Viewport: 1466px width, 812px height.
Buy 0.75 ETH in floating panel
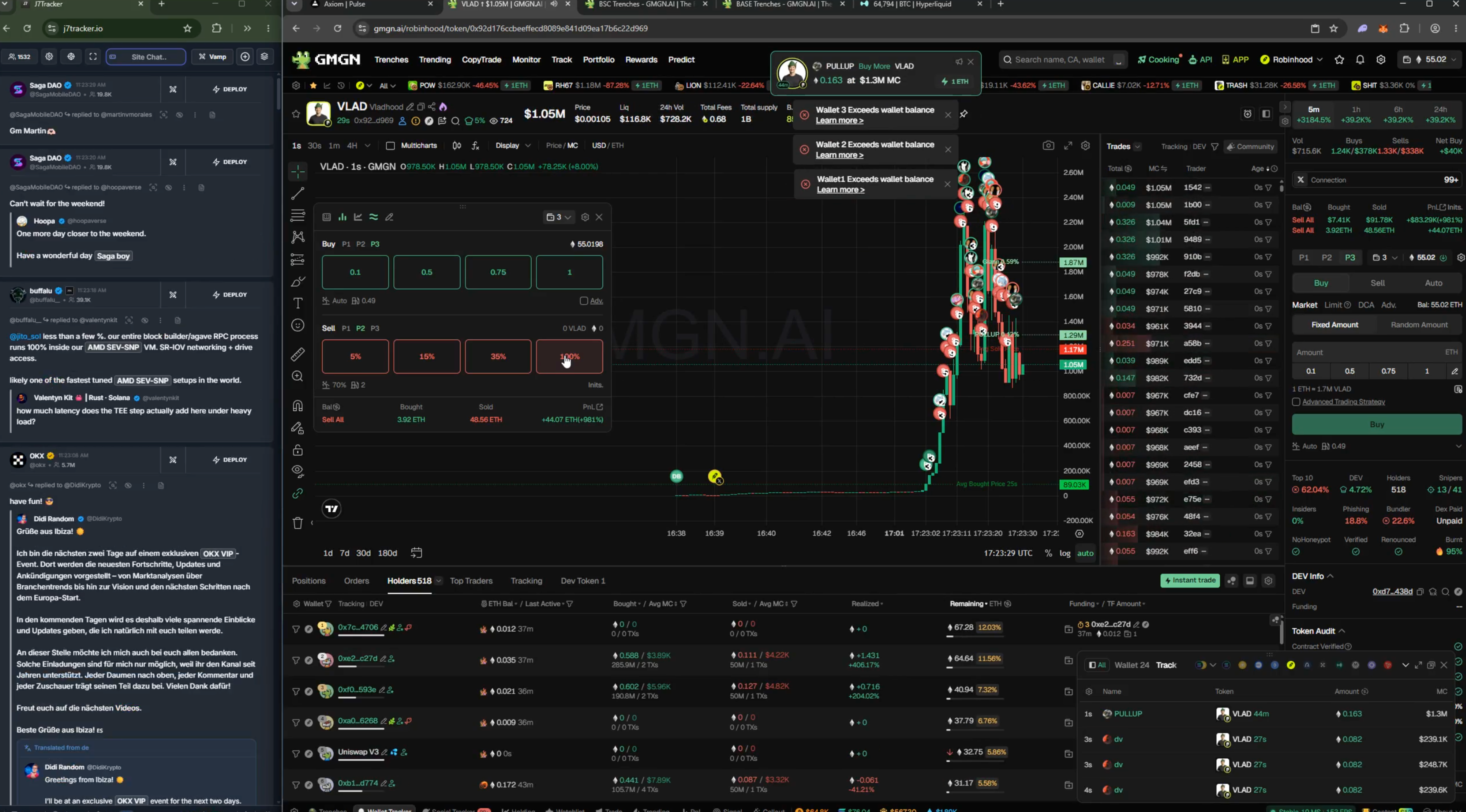(x=498, y=272)
